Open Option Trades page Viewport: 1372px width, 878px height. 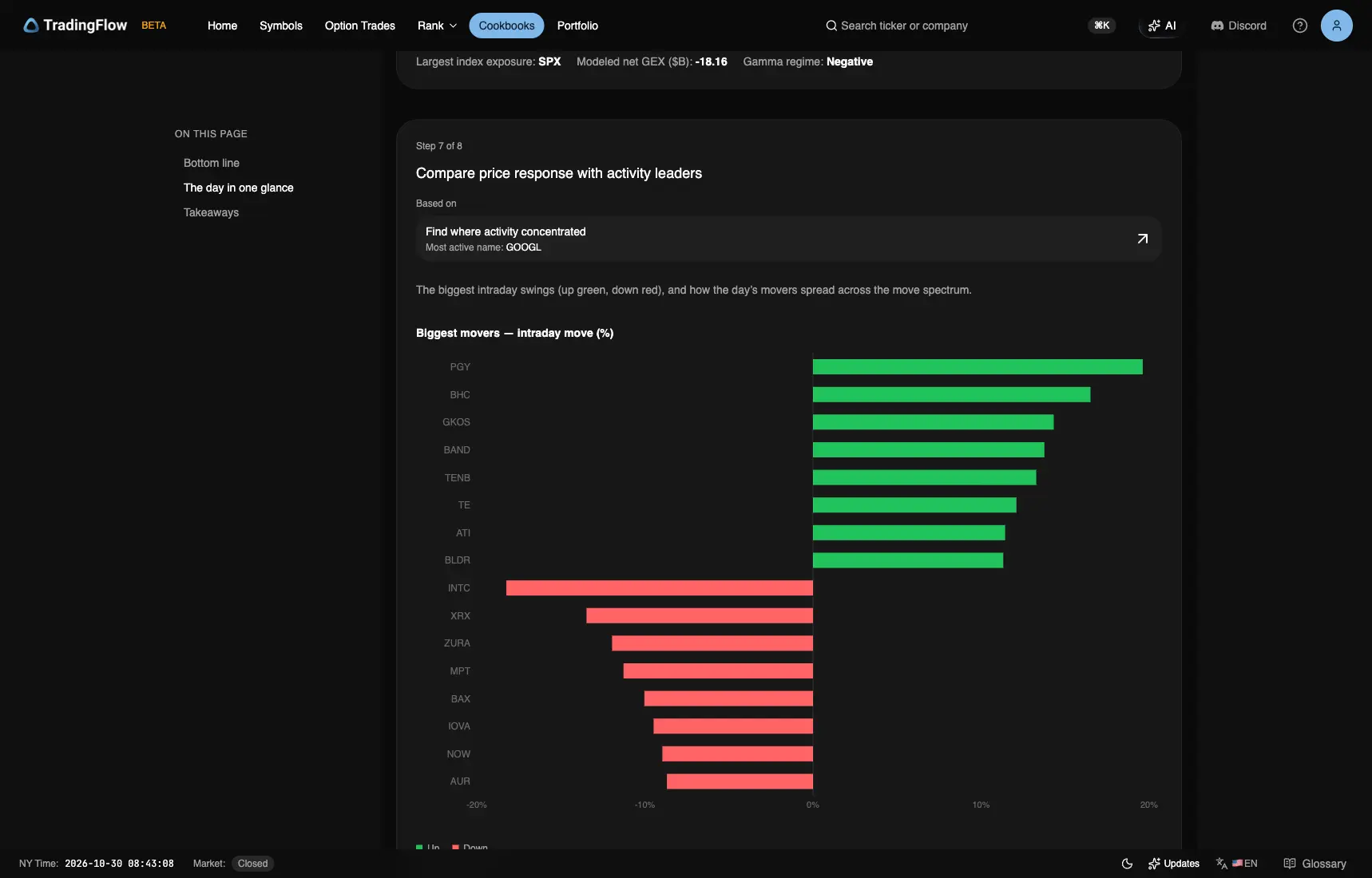(360, 26)
